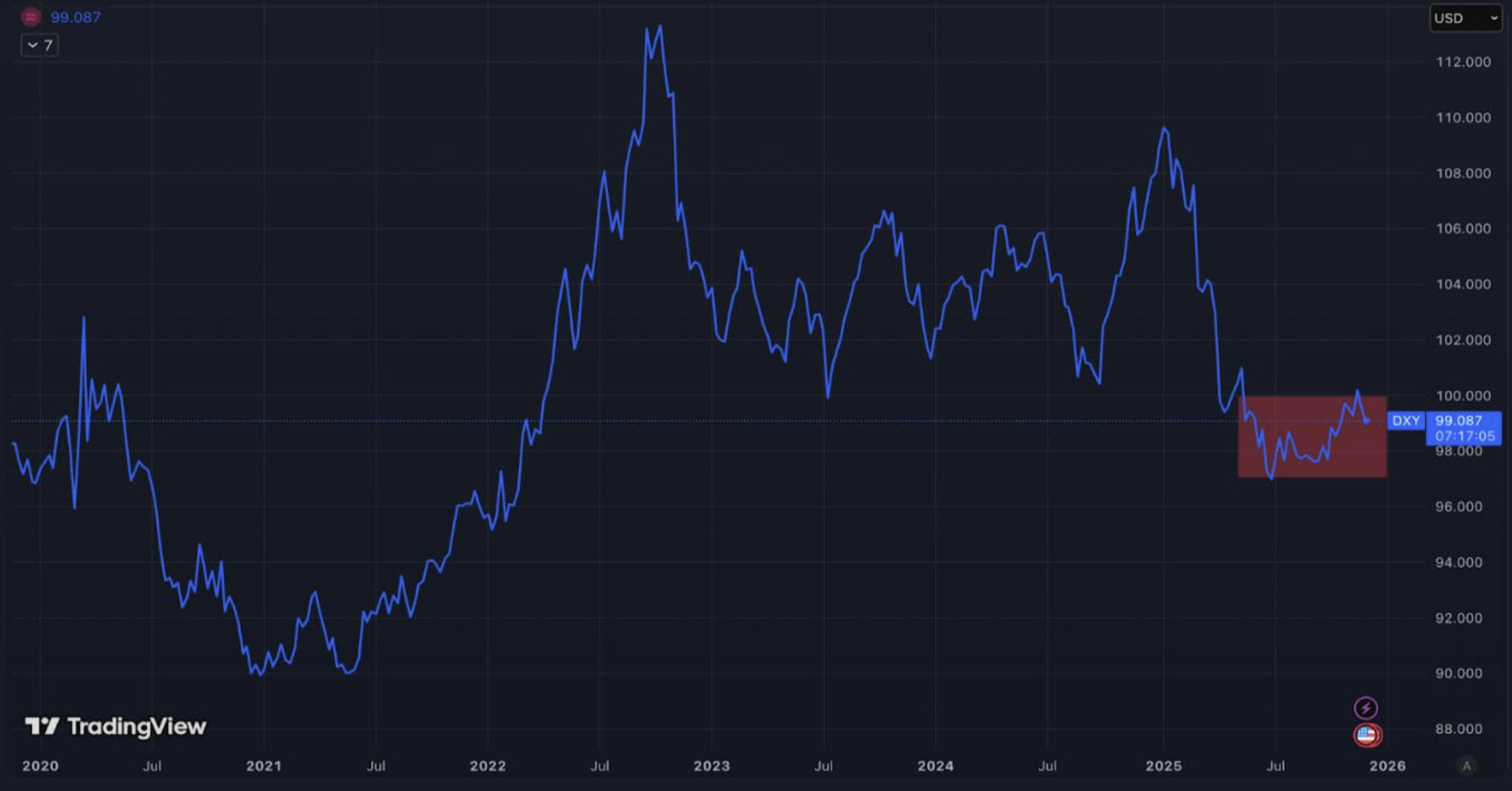Viewport: 1512px width, 791px height.
Task: Click the purple lightning bolt event icon
Action: click(1366, 708)
